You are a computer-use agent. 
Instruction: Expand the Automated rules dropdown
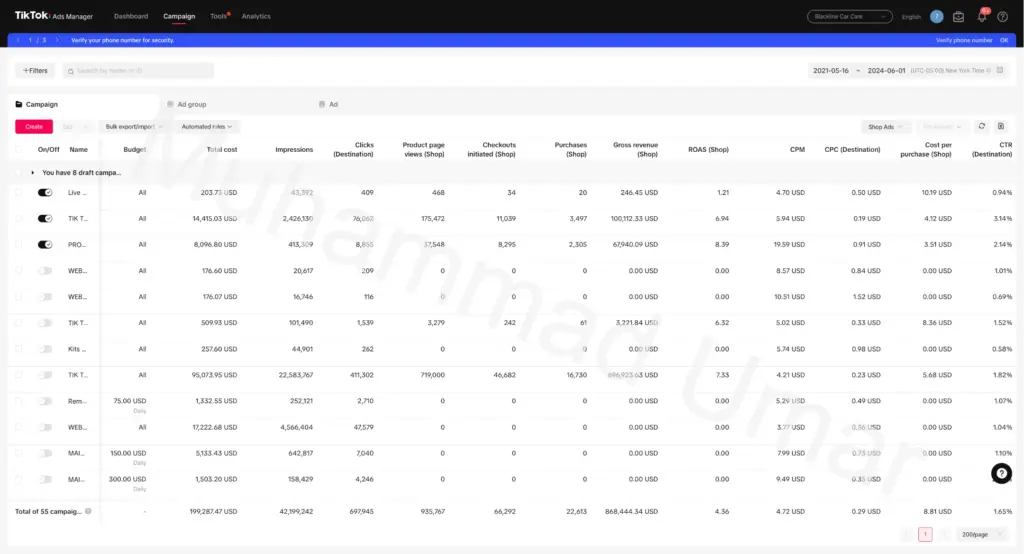(206, 127)
